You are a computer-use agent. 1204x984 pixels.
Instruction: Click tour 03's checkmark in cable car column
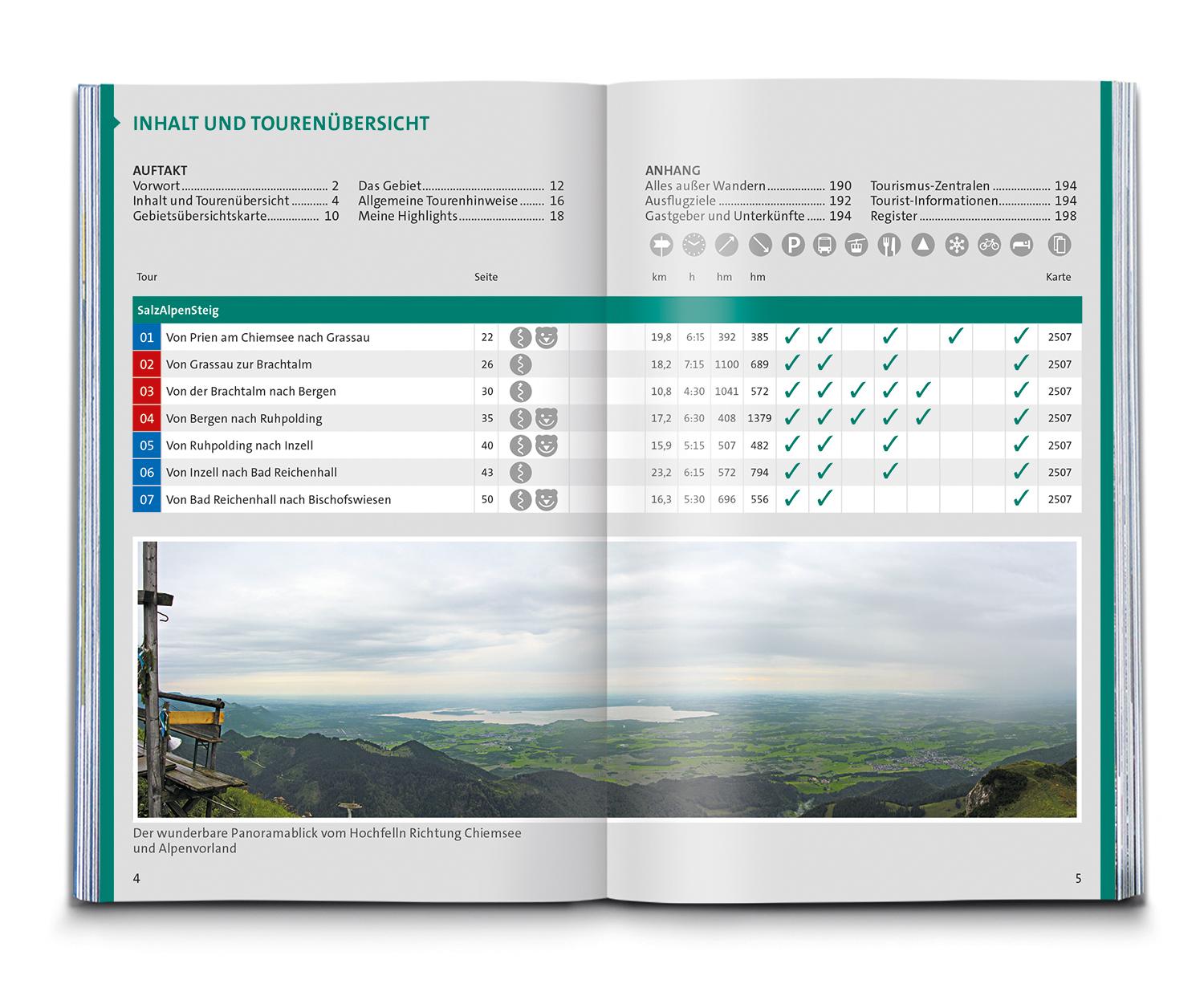[x=857, y=391]
